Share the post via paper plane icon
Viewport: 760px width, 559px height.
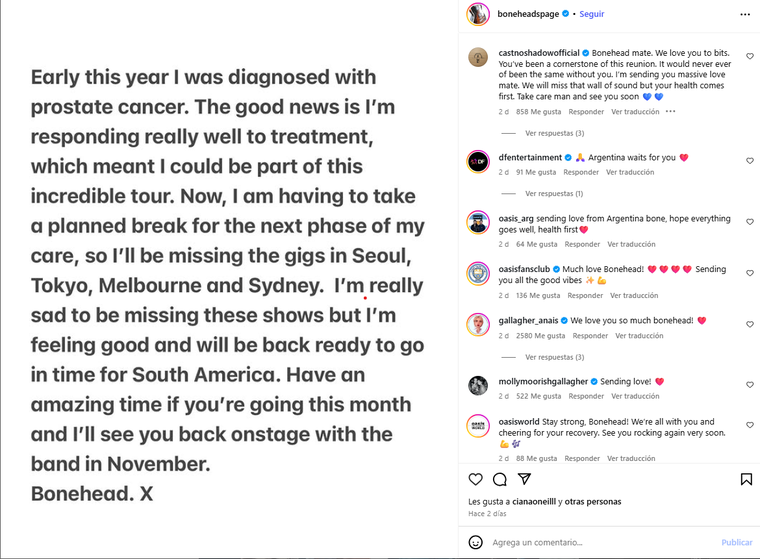click(524, 479)
